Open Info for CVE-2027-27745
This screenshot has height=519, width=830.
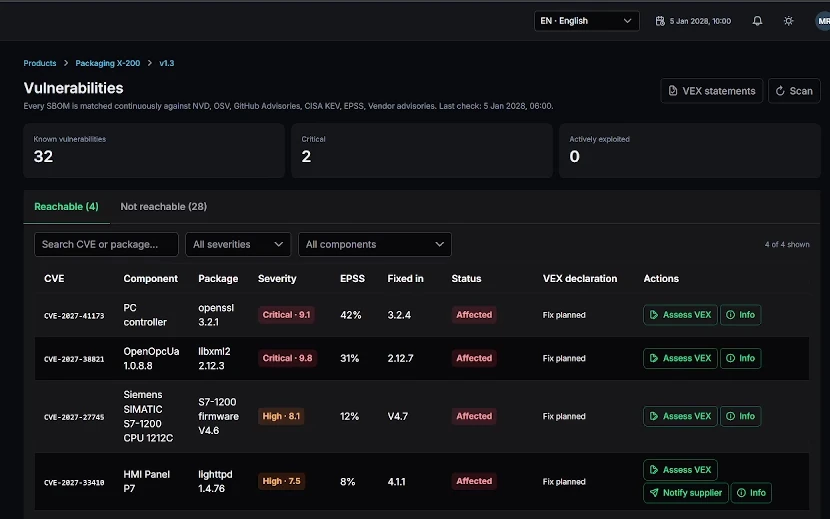pyautogui.click(x=740, y=416)
